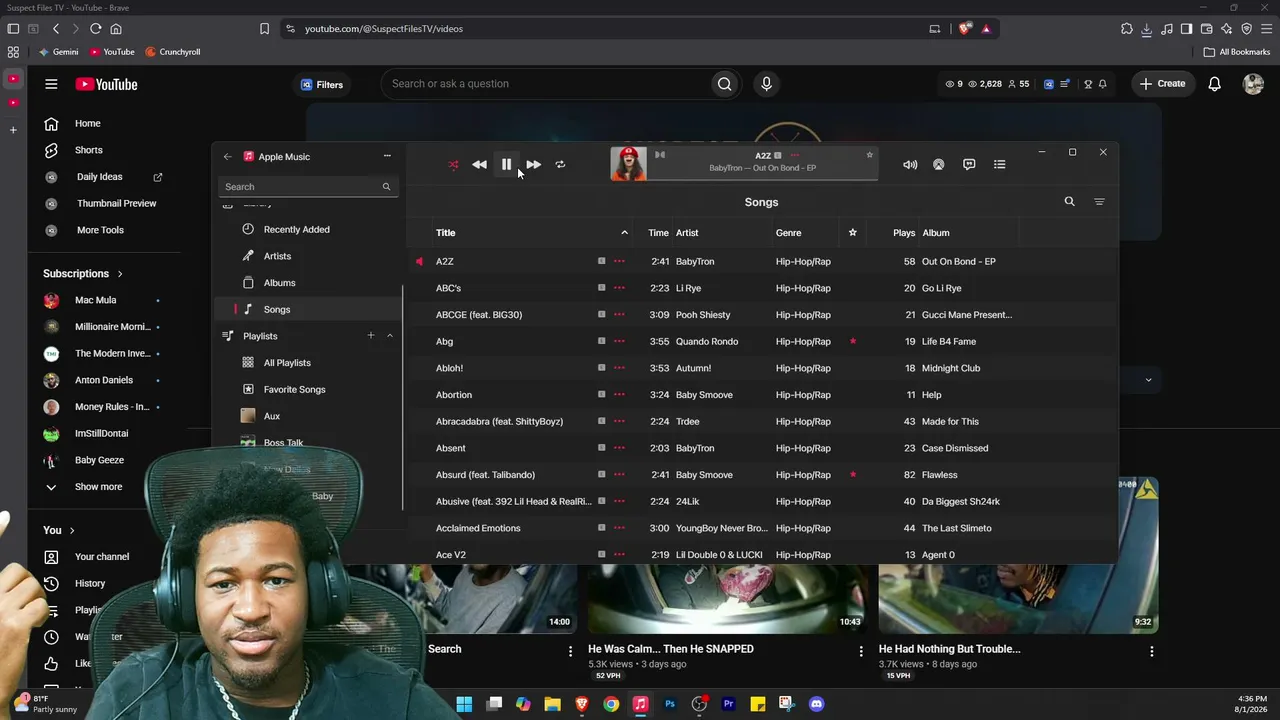Image resolution: width=1280 pixels, height=720 pixels.
Task: Pause the playing song A2Z
Action: 506,165
